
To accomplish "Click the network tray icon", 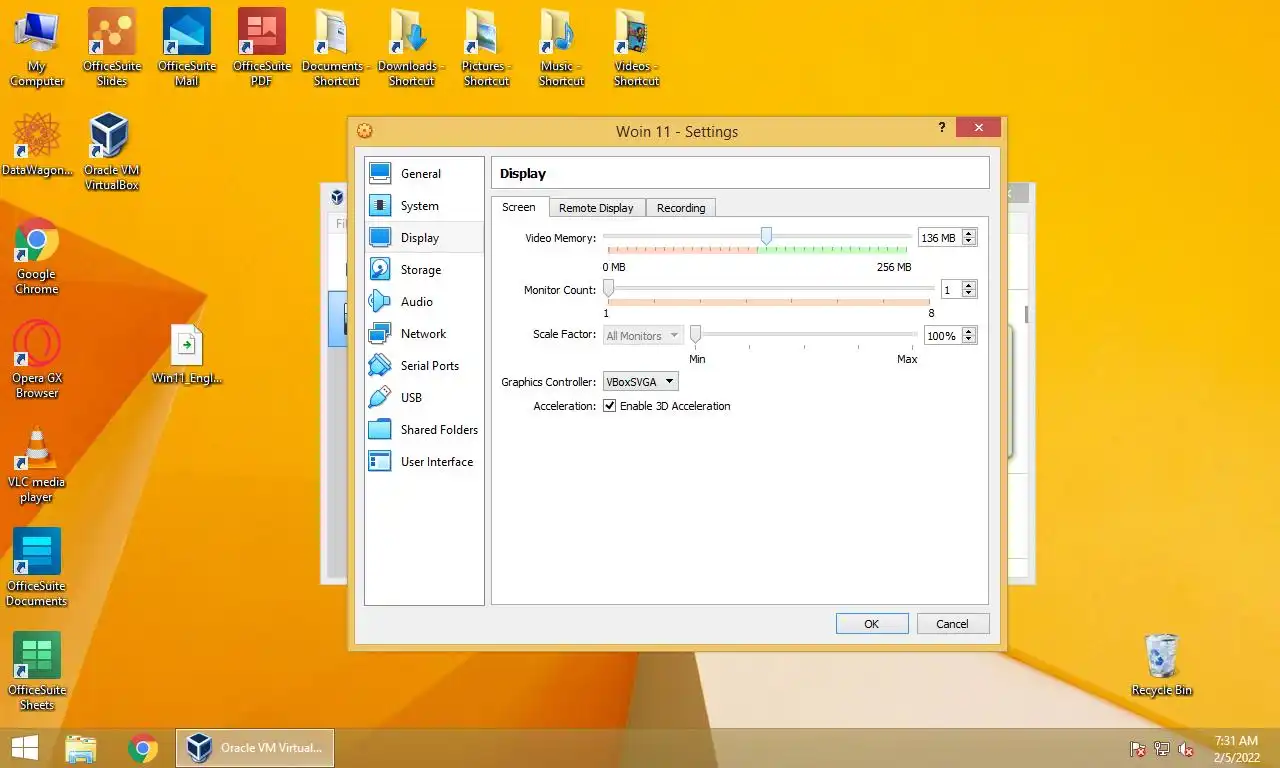I will 1162,749.
